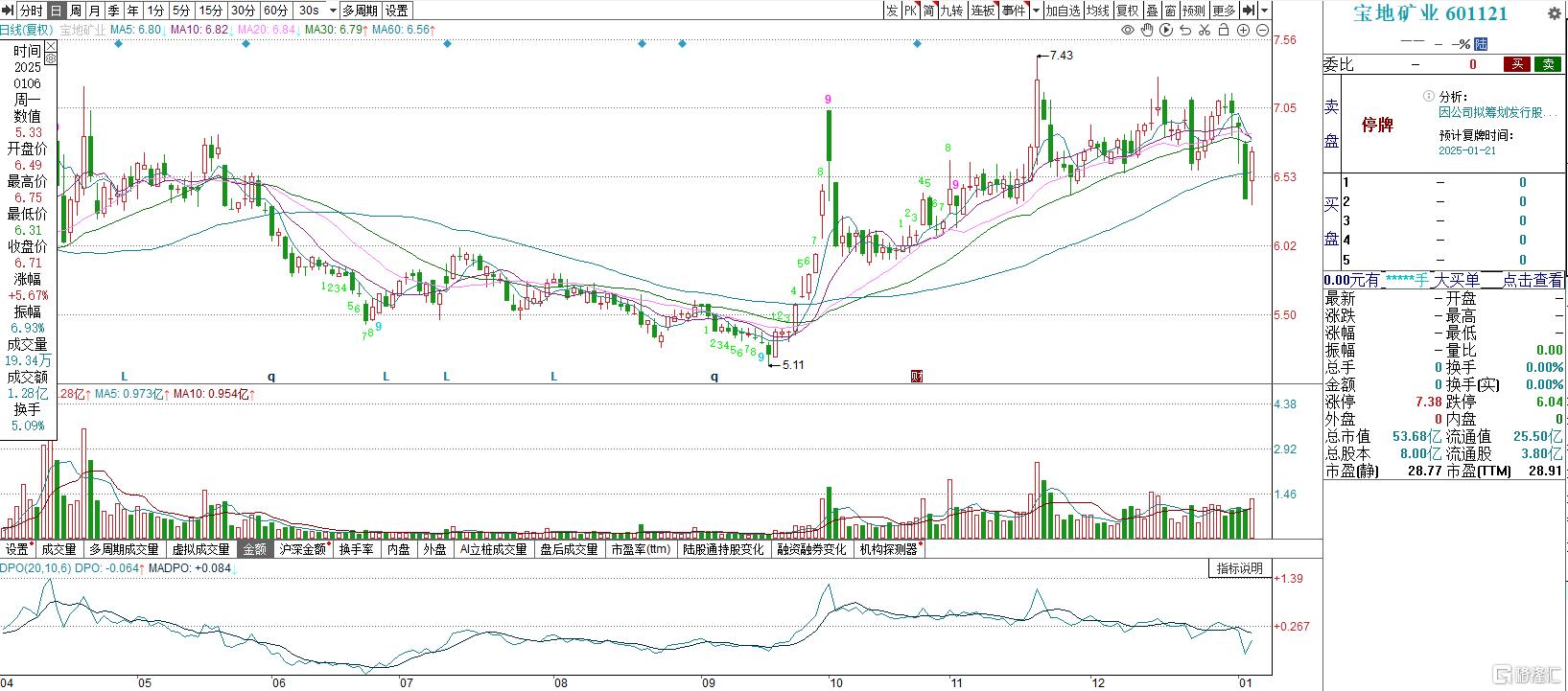The height and width of the screenshot is (691, 1568).
Task: Click the 点击查看 link
Action: [1532, 280]
